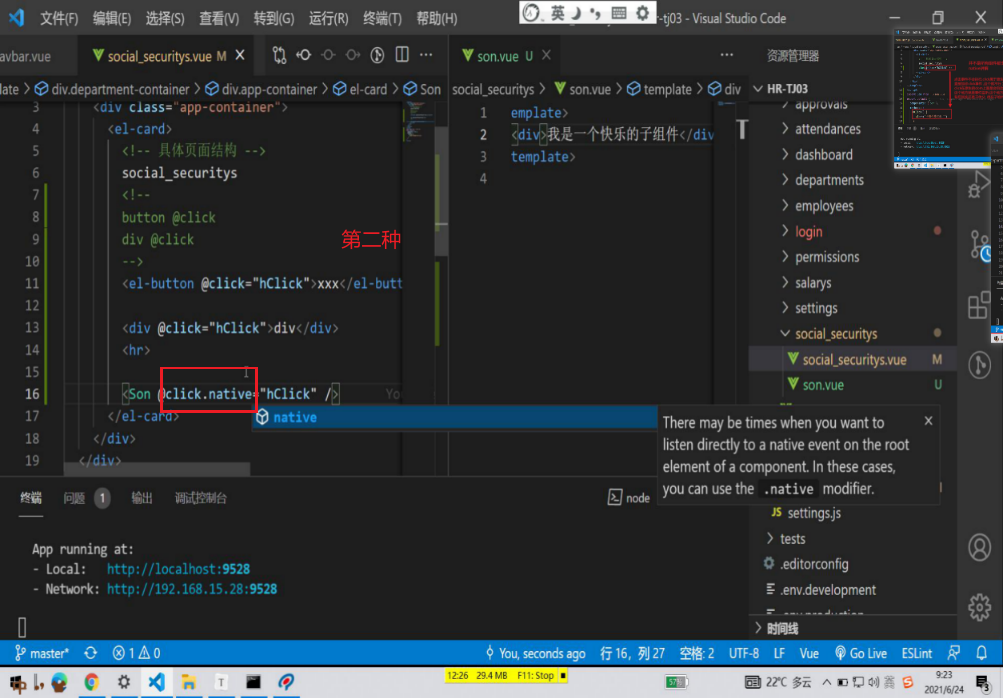The height and width of the screenshot is (698, 1003).
Task: Switch to the 输出 panel tab
Action: (x=142, y=498)
